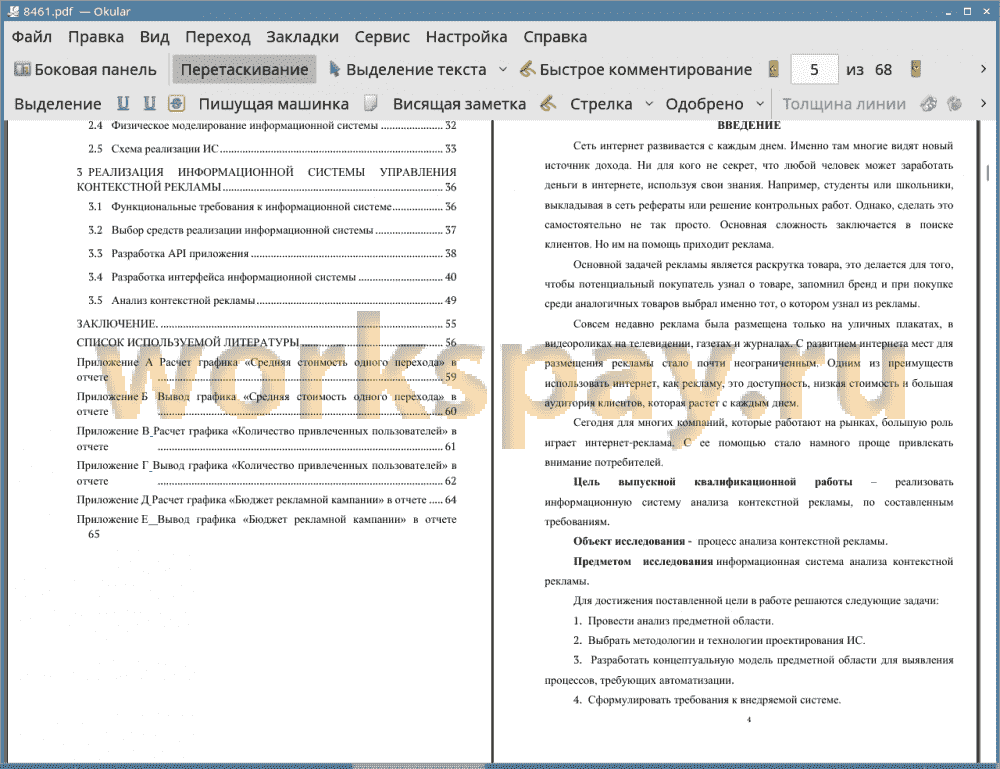This screenshot has height=769, width=1000.
Task: Select the Одобрено stamp tool
Action: click(x=704, y=104)
